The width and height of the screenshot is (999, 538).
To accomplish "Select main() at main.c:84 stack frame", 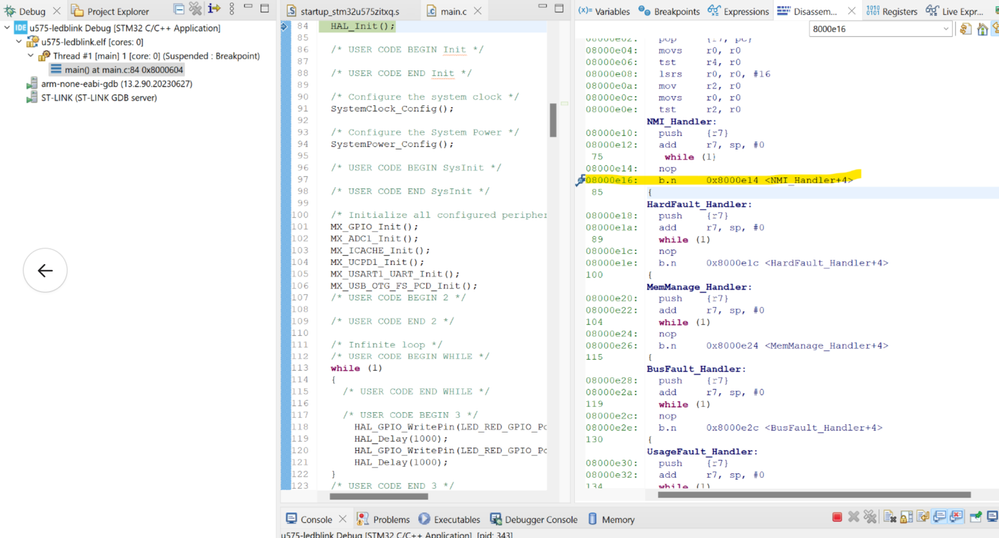I will point(124,70).
